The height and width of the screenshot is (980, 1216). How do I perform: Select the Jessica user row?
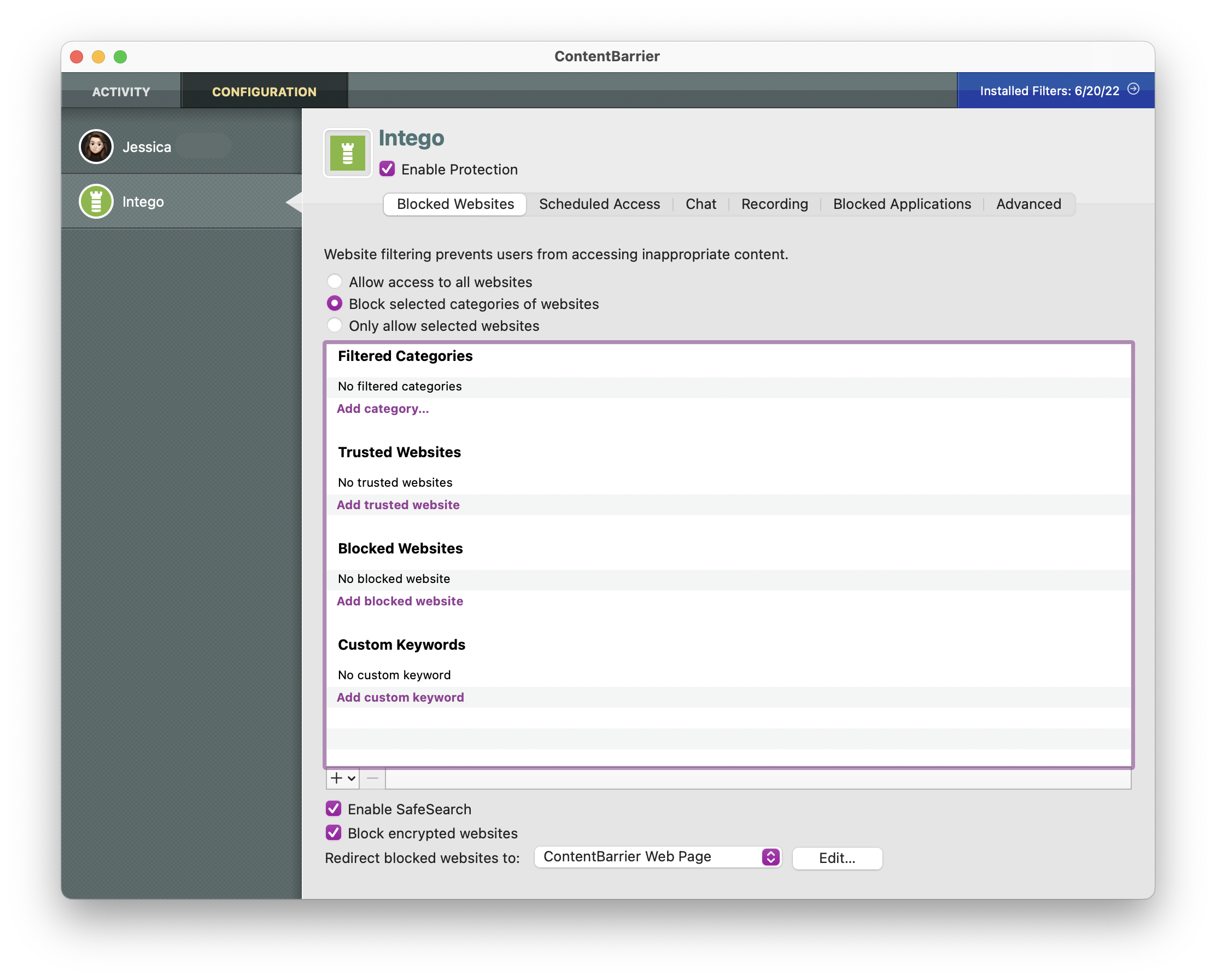click(181, 147)
